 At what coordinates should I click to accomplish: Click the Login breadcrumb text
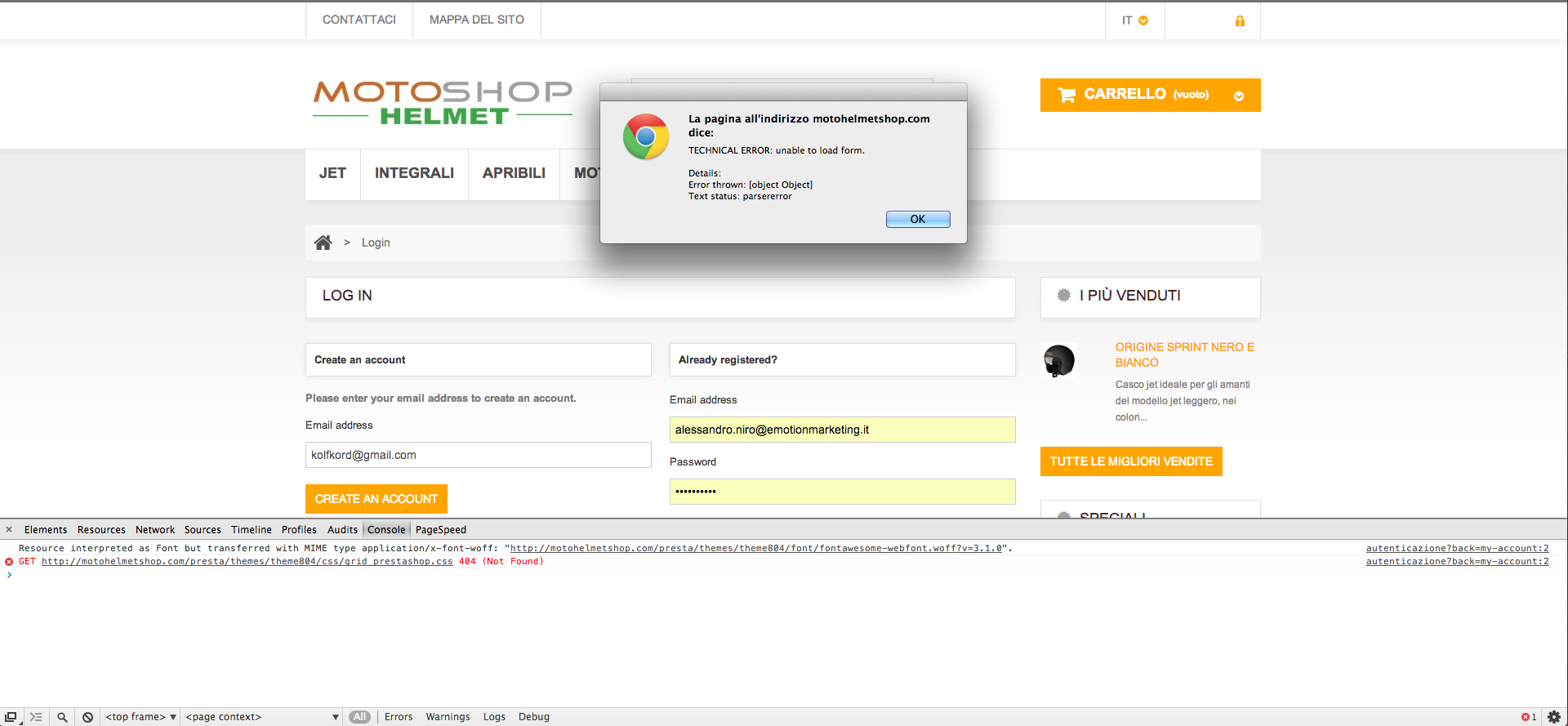(376, 243)
